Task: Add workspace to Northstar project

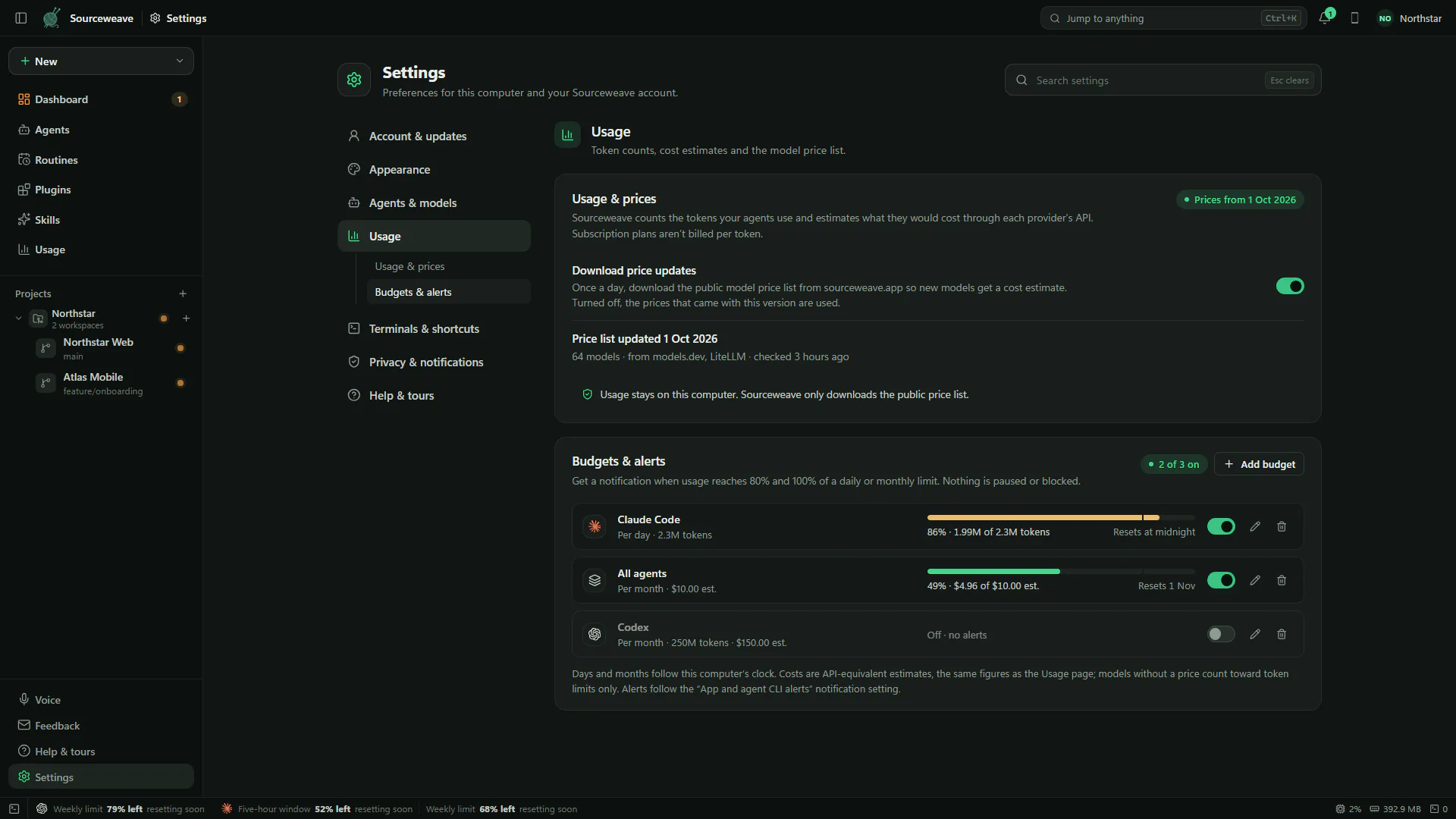Action: [187, 318]
